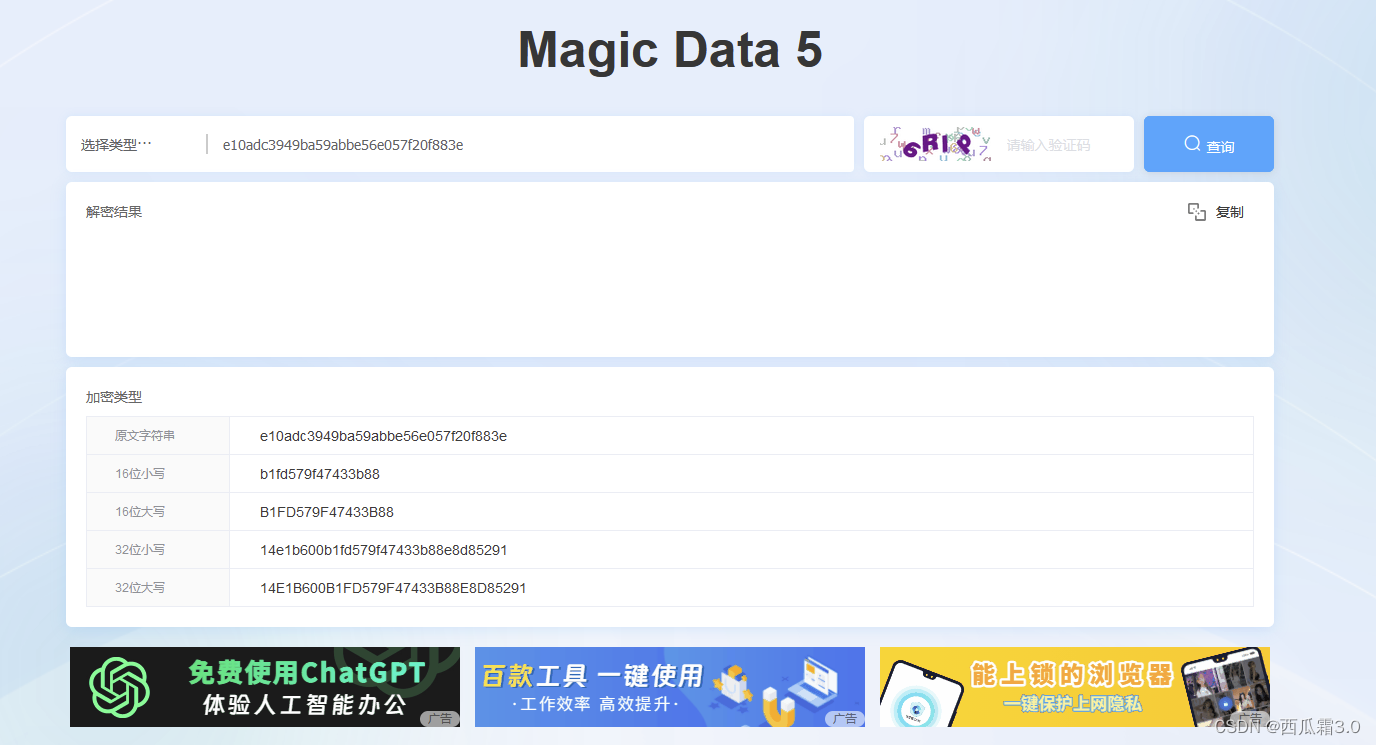1376x745 pixels.
Task: Click the 复制 copy link
Action: tap(1228, 211)
